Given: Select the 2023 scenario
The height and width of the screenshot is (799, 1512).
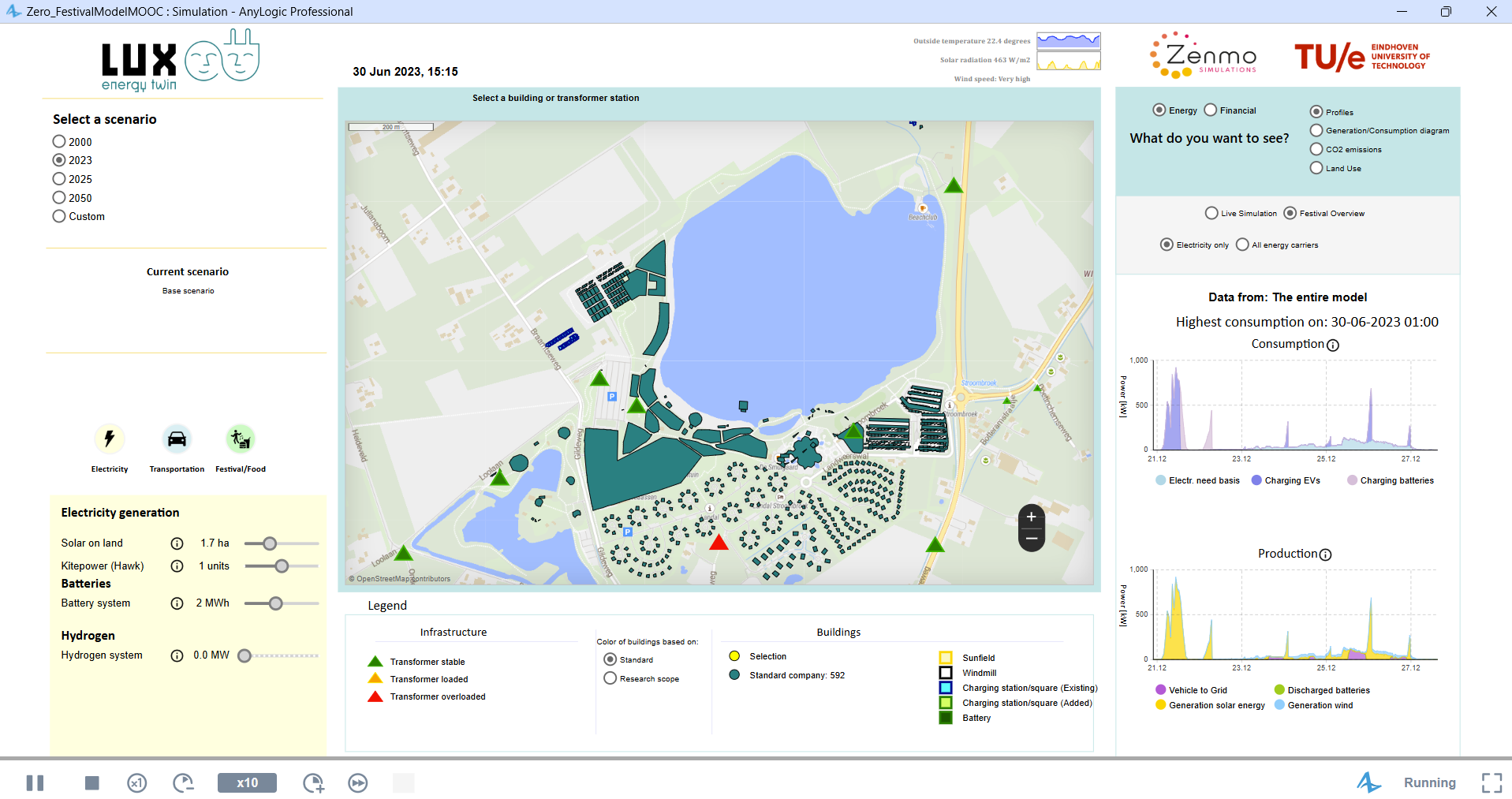Looking at the screenshot, I should tap(59, 160).
